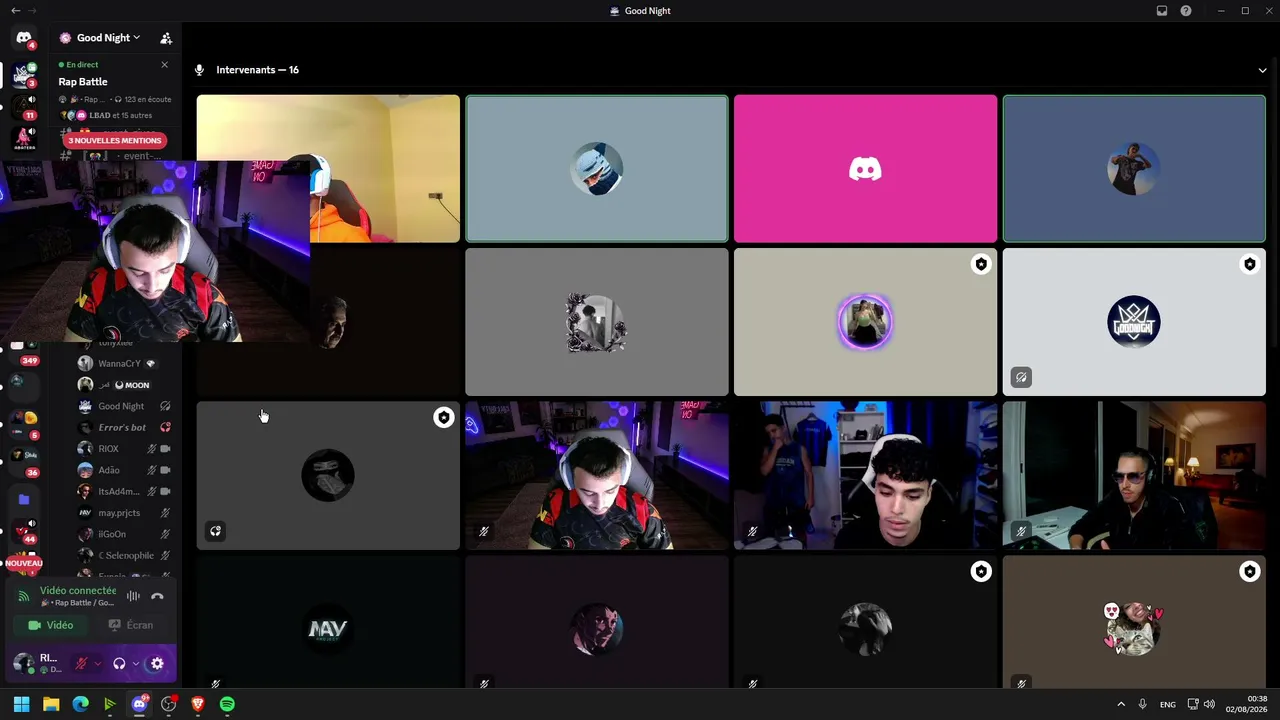Open Discord user settings gear
Image resolution: width=1280 pixels, height=720 pixels.
pyautogui.click(x=157, y=663)
